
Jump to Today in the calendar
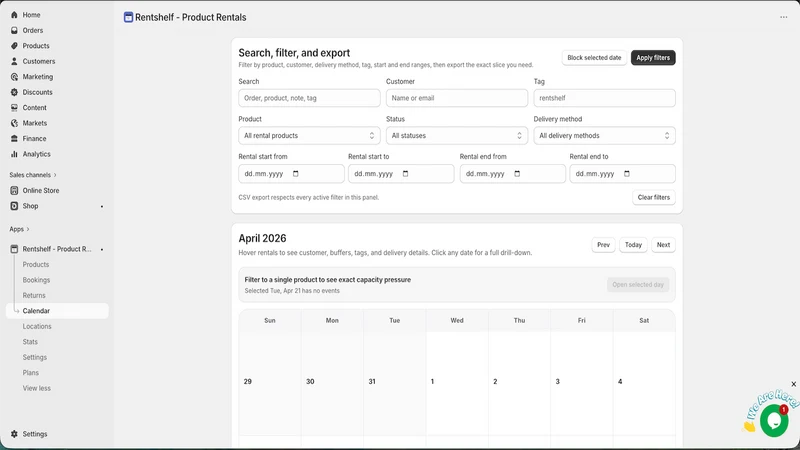[633, 245]
